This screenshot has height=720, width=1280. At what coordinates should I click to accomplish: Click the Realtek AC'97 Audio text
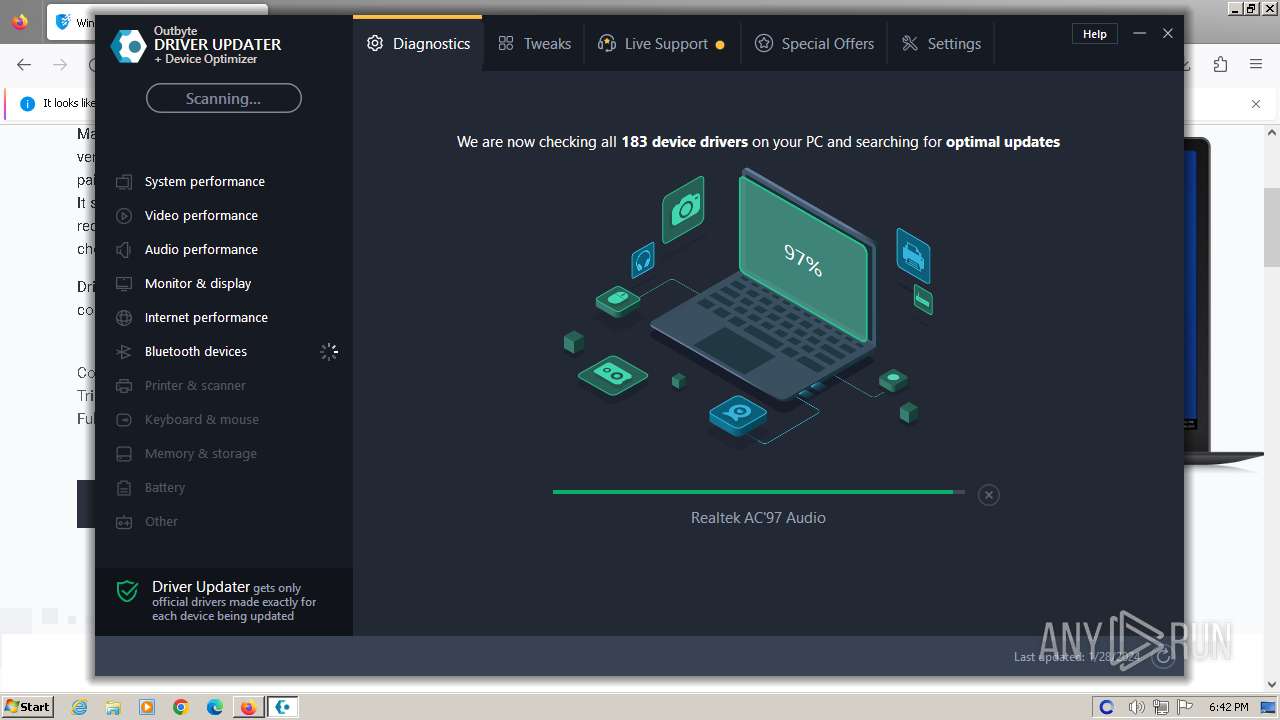click(758, 518)
